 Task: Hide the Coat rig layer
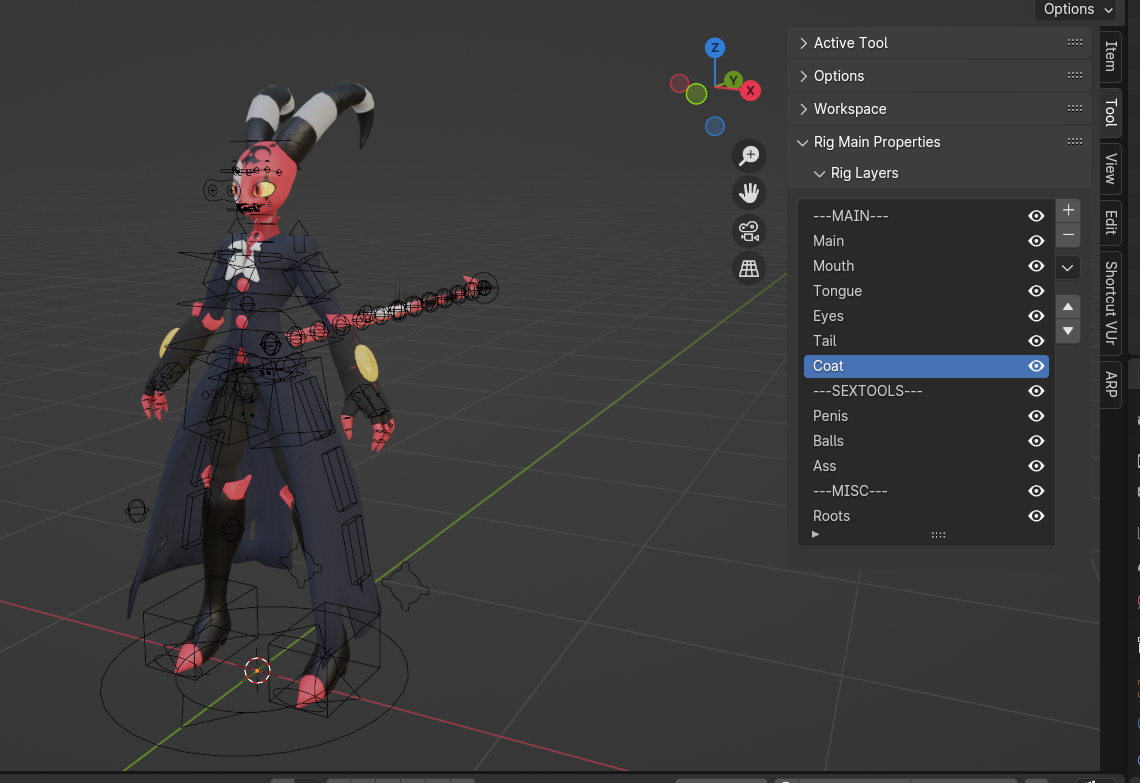tap(1036, 366)
